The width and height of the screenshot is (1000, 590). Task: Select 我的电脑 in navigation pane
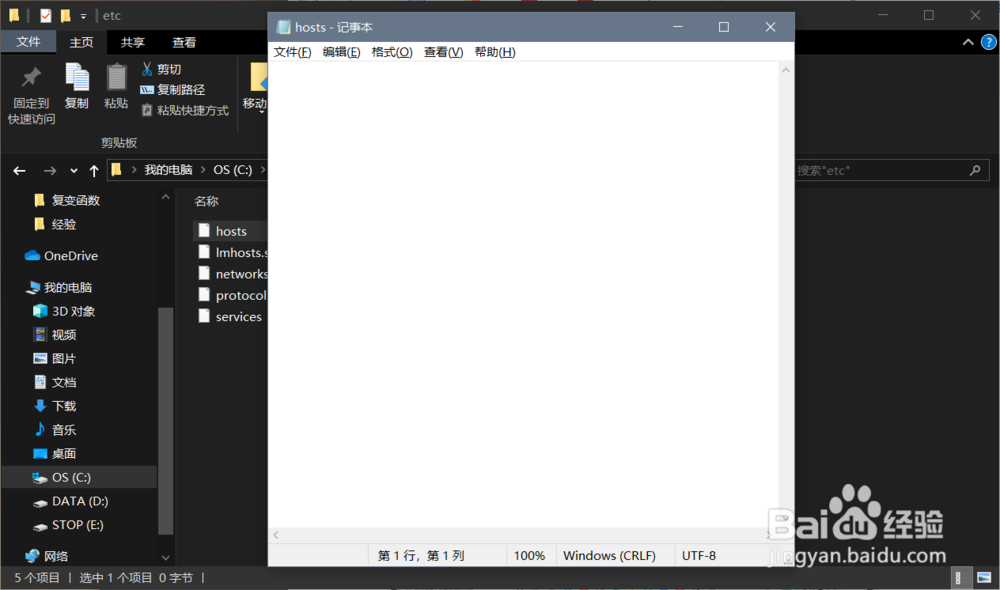[59, 288]
